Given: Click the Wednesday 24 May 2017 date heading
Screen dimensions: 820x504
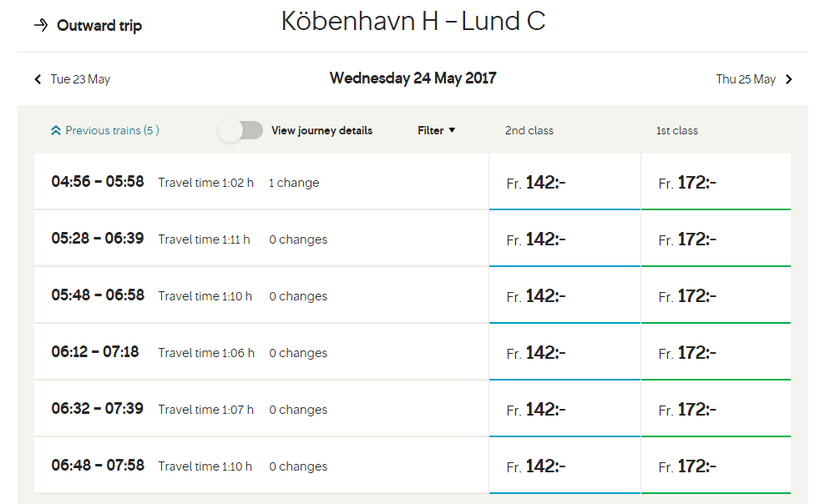Looking at the screenshot, I should (x=412, y=78).
